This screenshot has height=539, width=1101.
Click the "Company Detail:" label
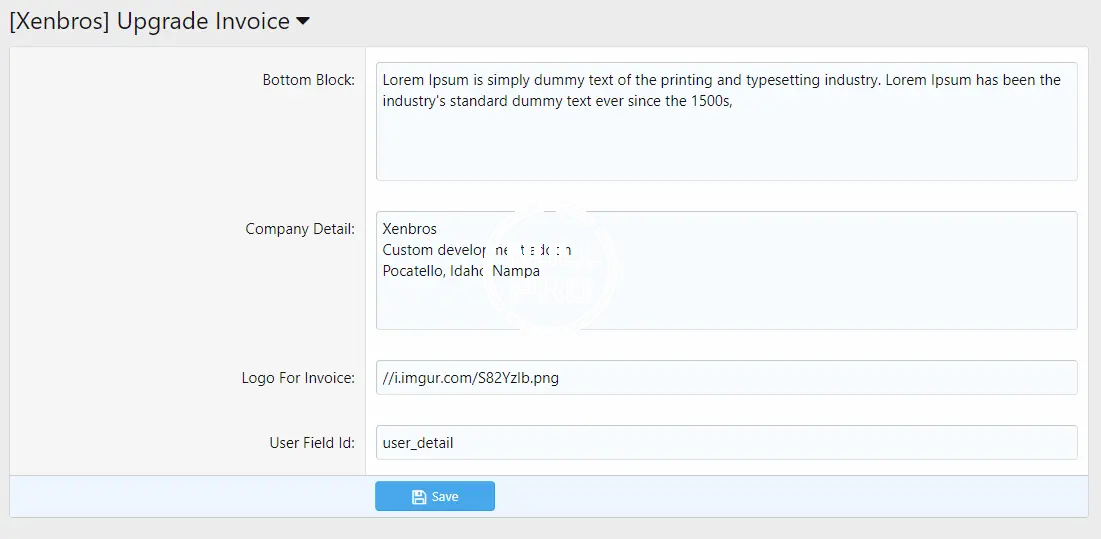299,229
